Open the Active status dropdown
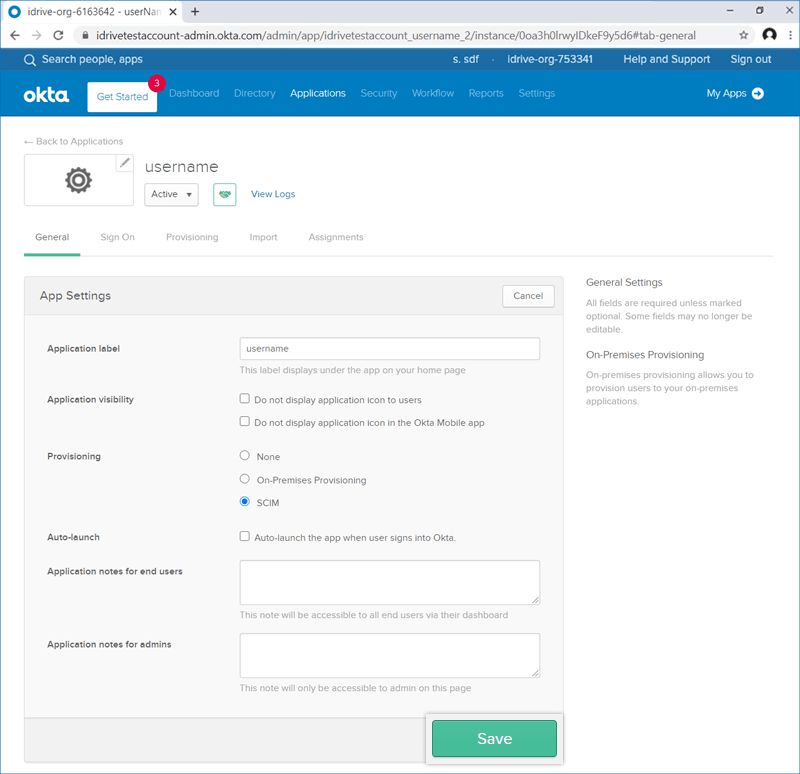 pos(171,194)
